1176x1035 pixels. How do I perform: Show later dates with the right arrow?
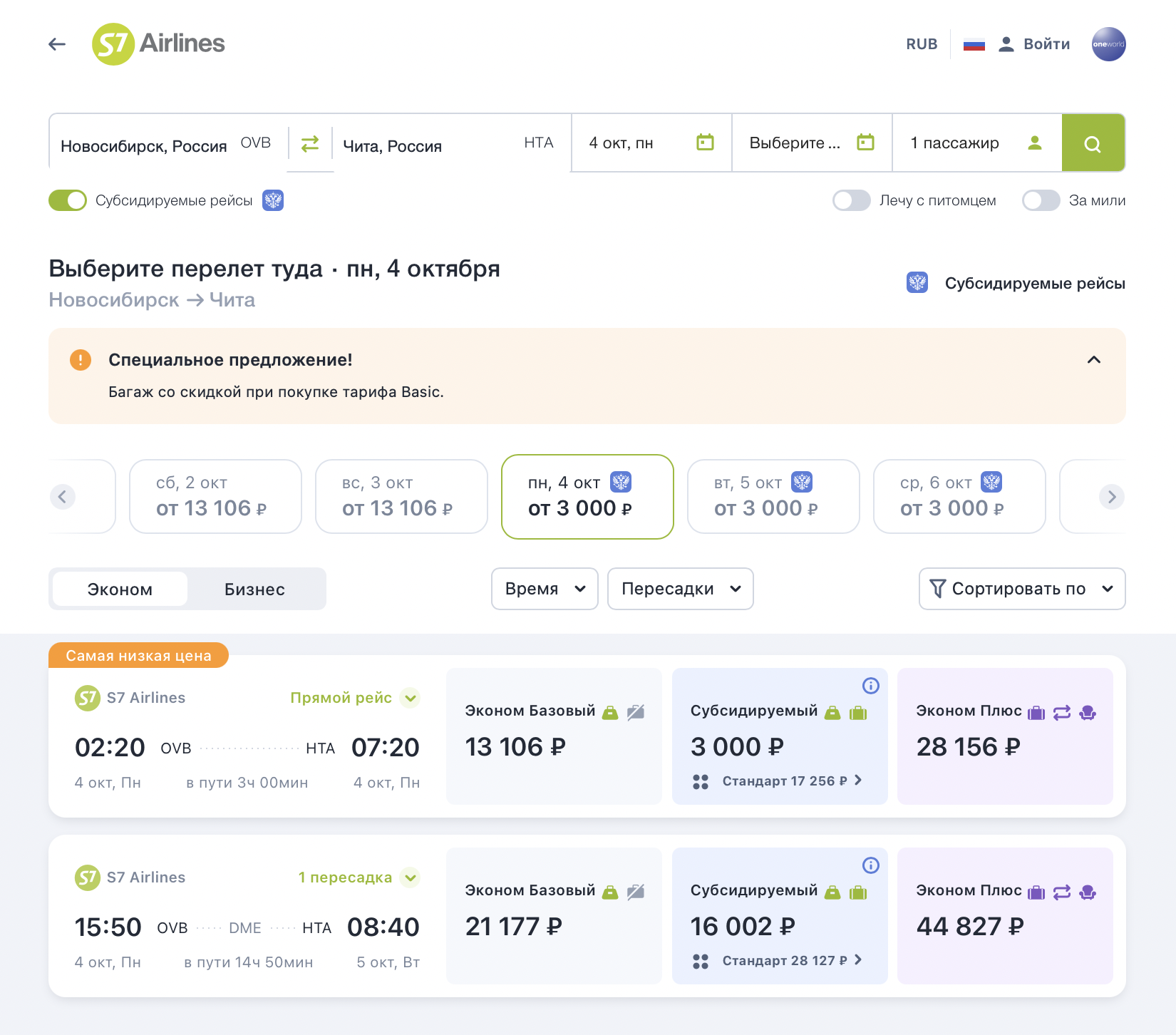1112,497
